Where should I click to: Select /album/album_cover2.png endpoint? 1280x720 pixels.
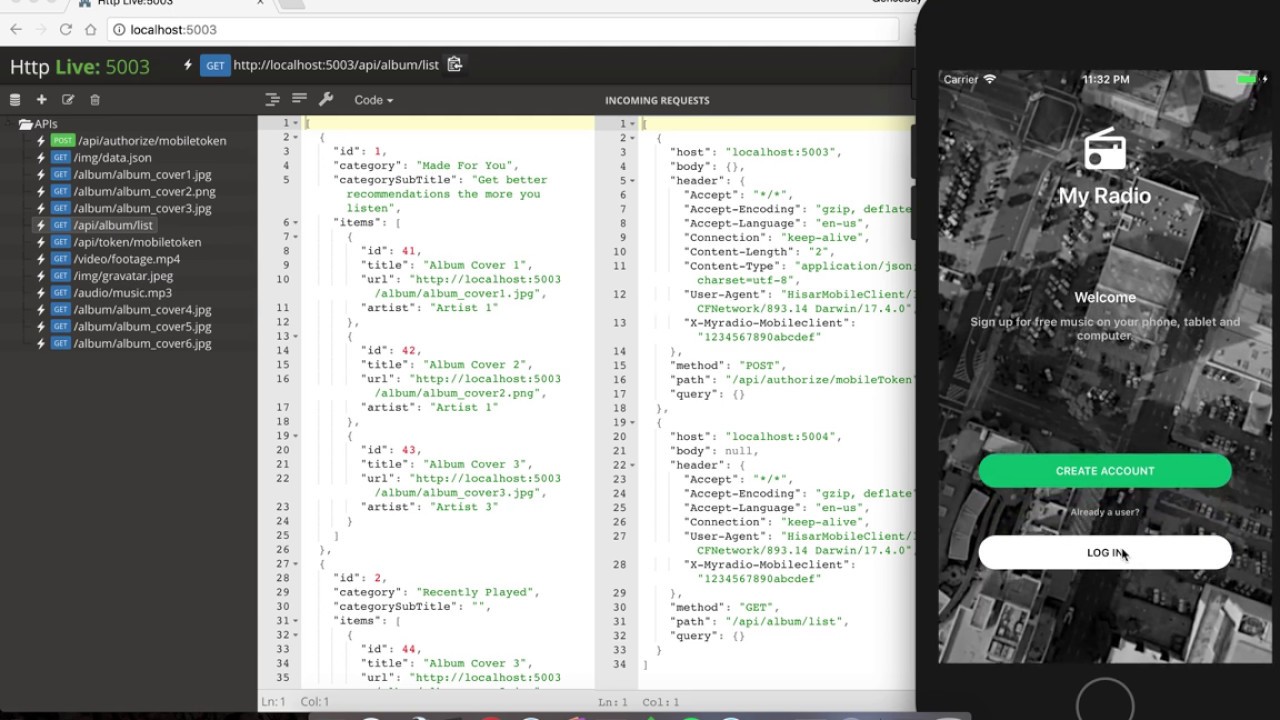tap(144, 192)
